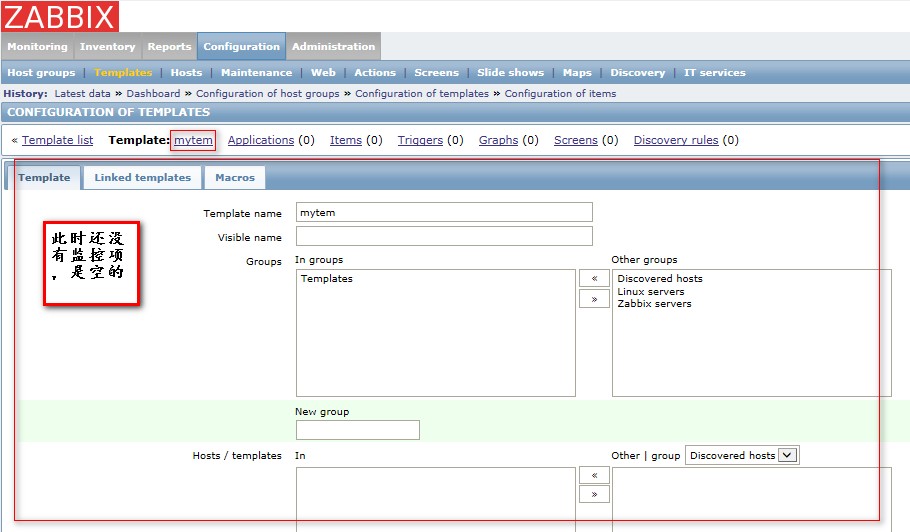The height and width of the screenshot is (532, 910).
Task: Open the Administration menu
Action: [x=333, y=46]
